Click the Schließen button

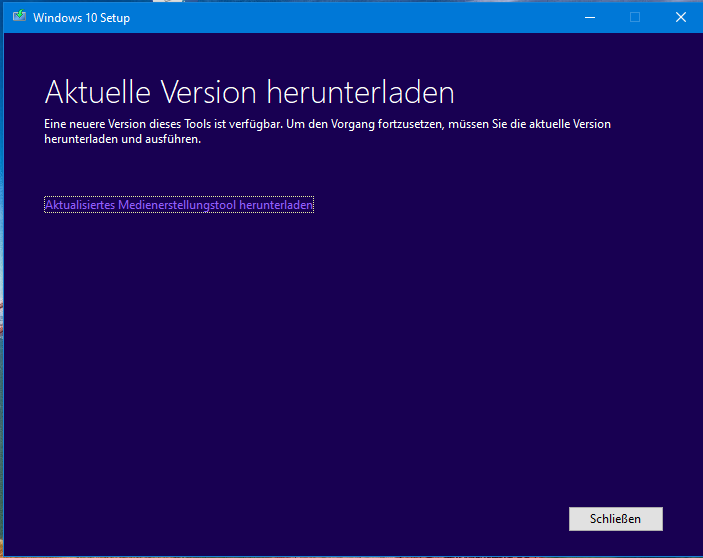click(x=616, y=519)
